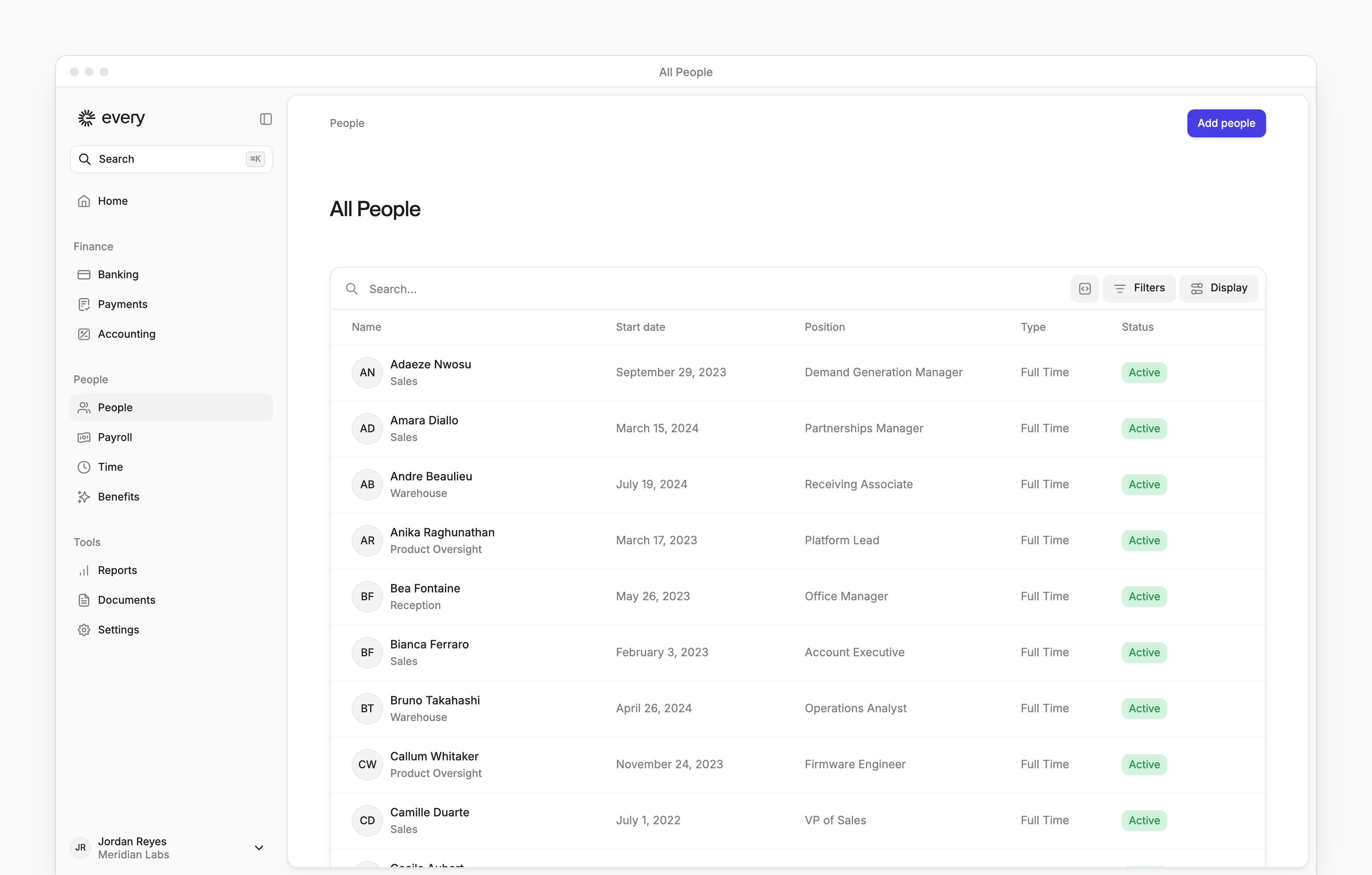Click the Type column header

coord(1033,327)
